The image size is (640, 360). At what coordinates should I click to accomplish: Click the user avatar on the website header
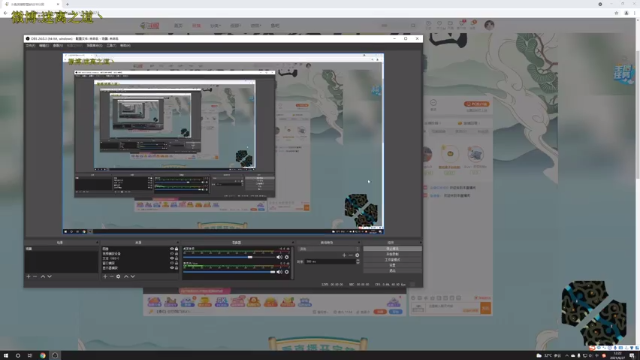tap(489, 25)
